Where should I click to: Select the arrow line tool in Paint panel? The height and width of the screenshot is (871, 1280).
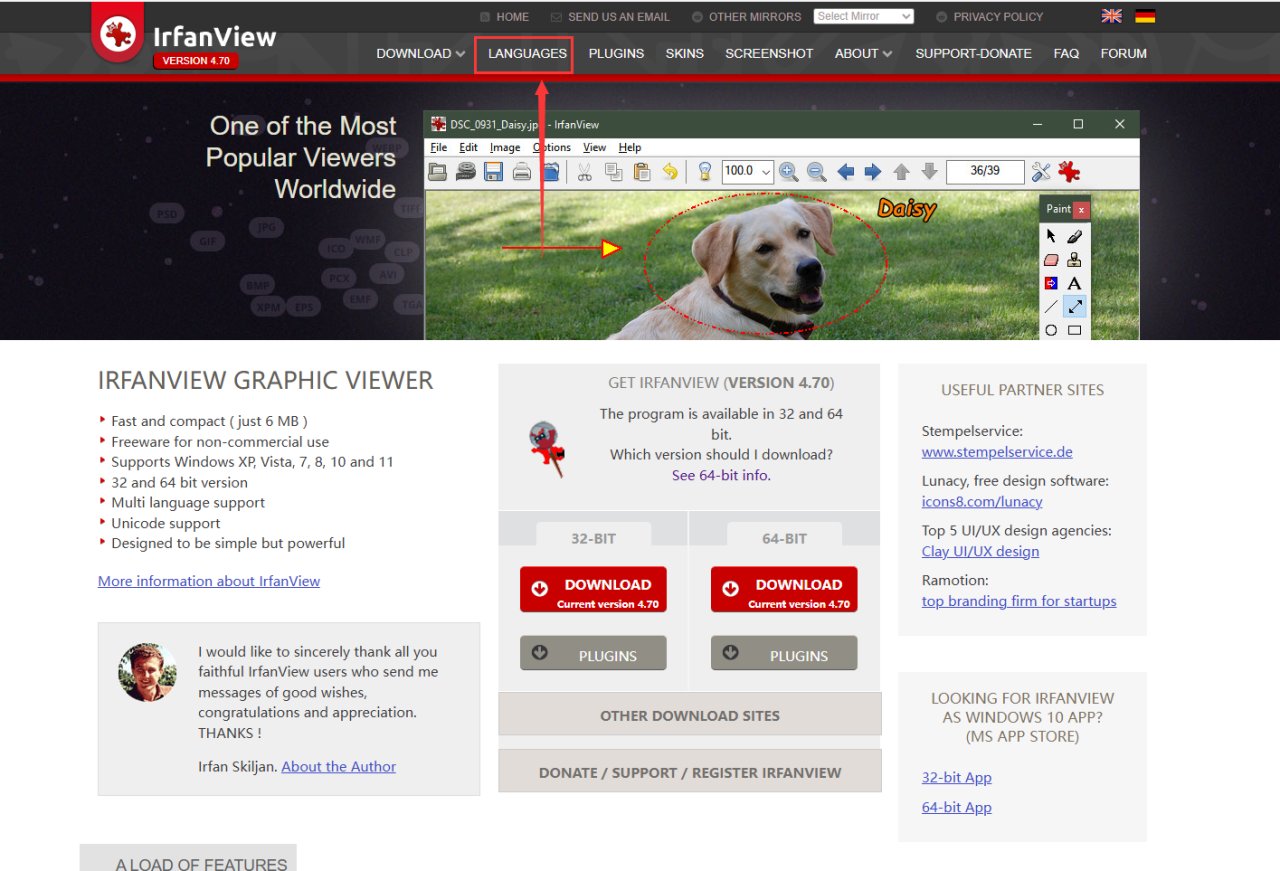(1075, 307)
